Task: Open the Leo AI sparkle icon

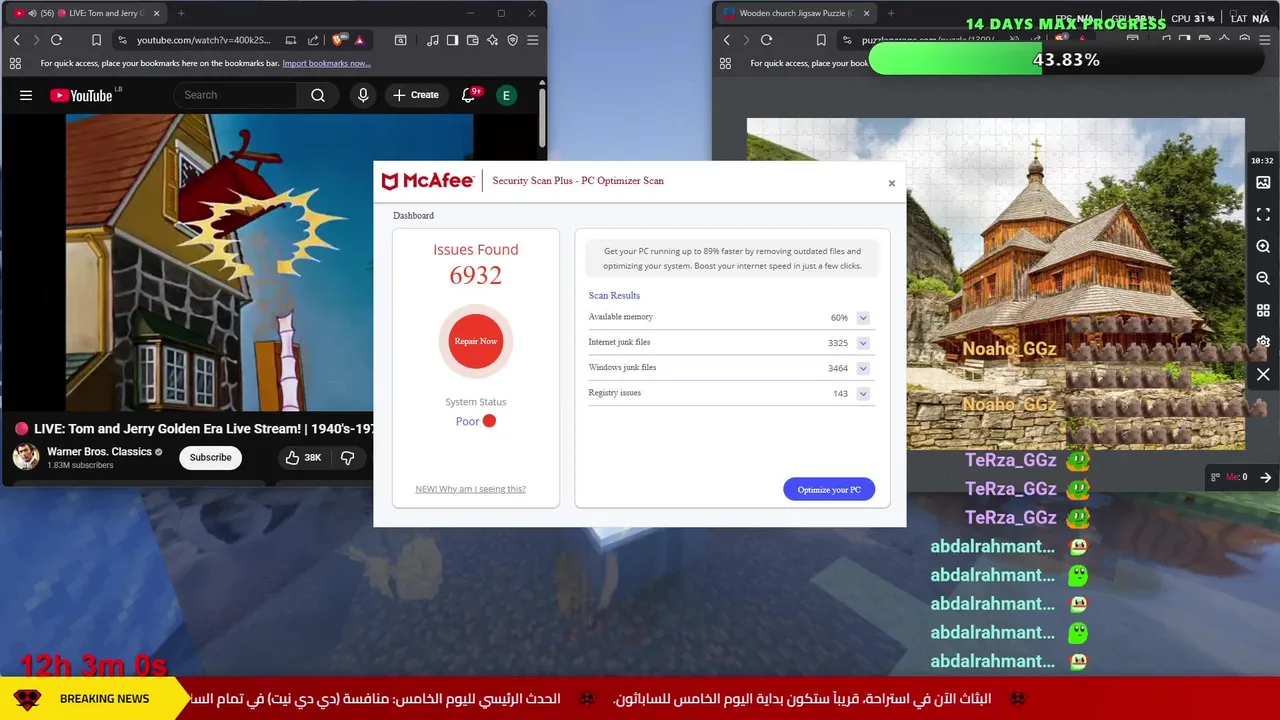Action: (492, 40)
